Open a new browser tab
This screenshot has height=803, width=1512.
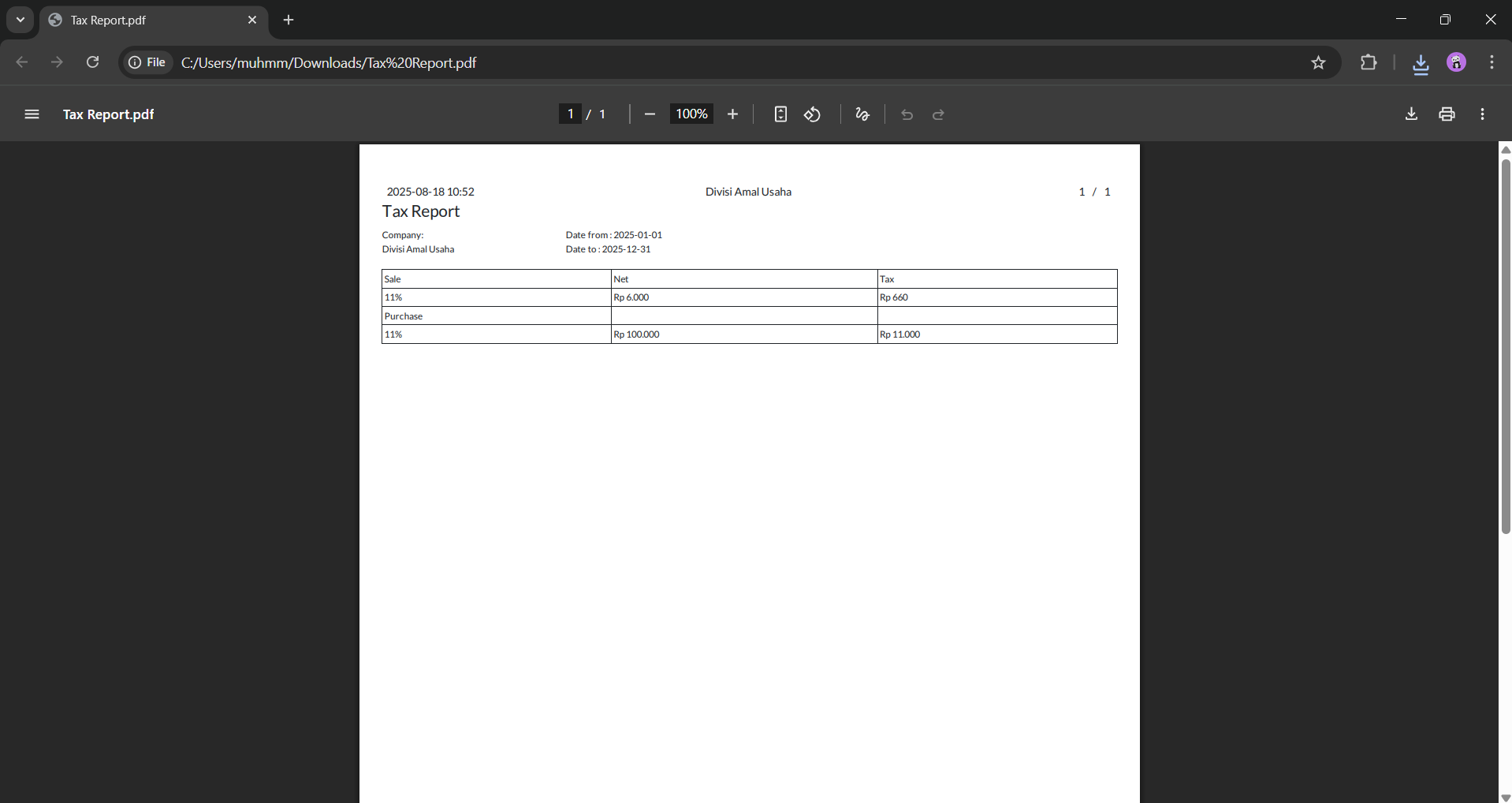tap(289, 21)
